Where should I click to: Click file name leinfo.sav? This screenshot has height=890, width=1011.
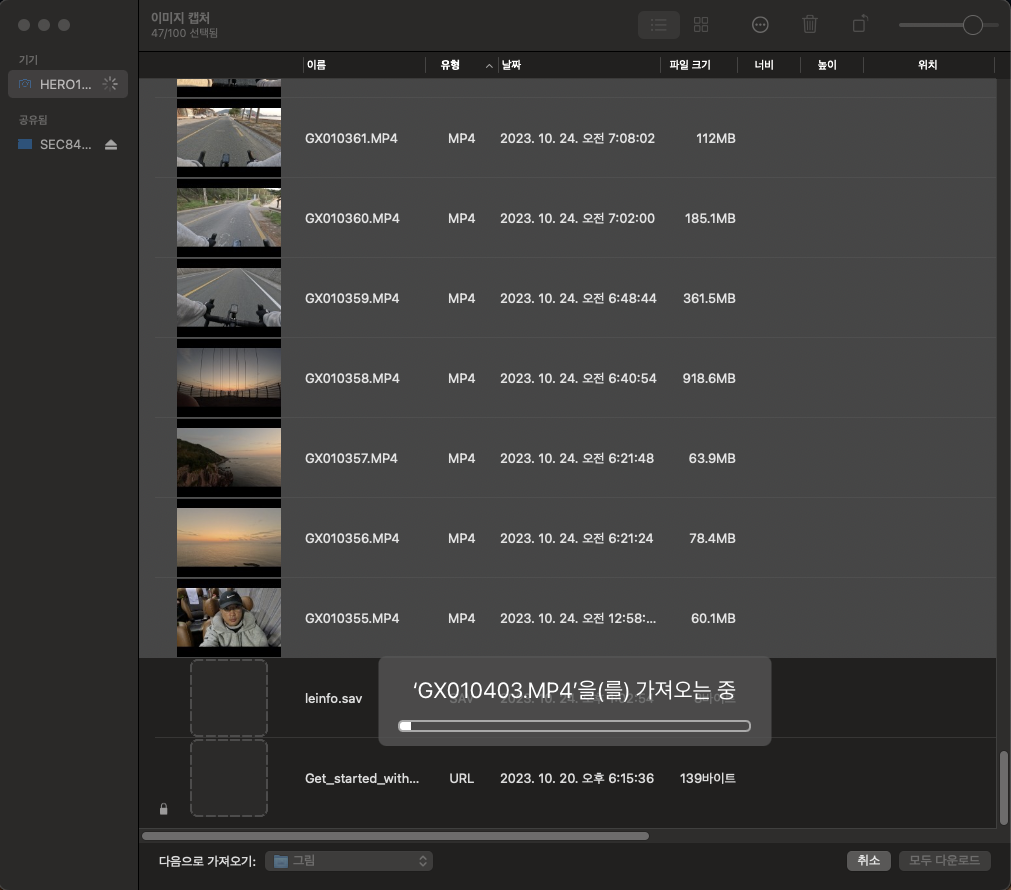point(333,698)
